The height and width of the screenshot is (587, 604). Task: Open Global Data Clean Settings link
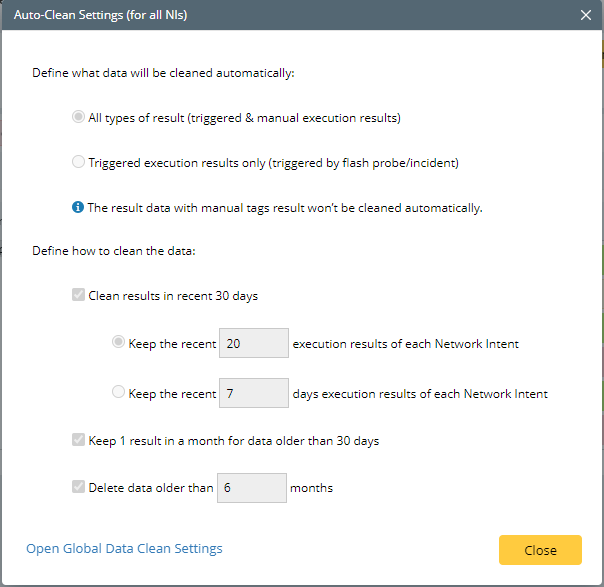124,548
